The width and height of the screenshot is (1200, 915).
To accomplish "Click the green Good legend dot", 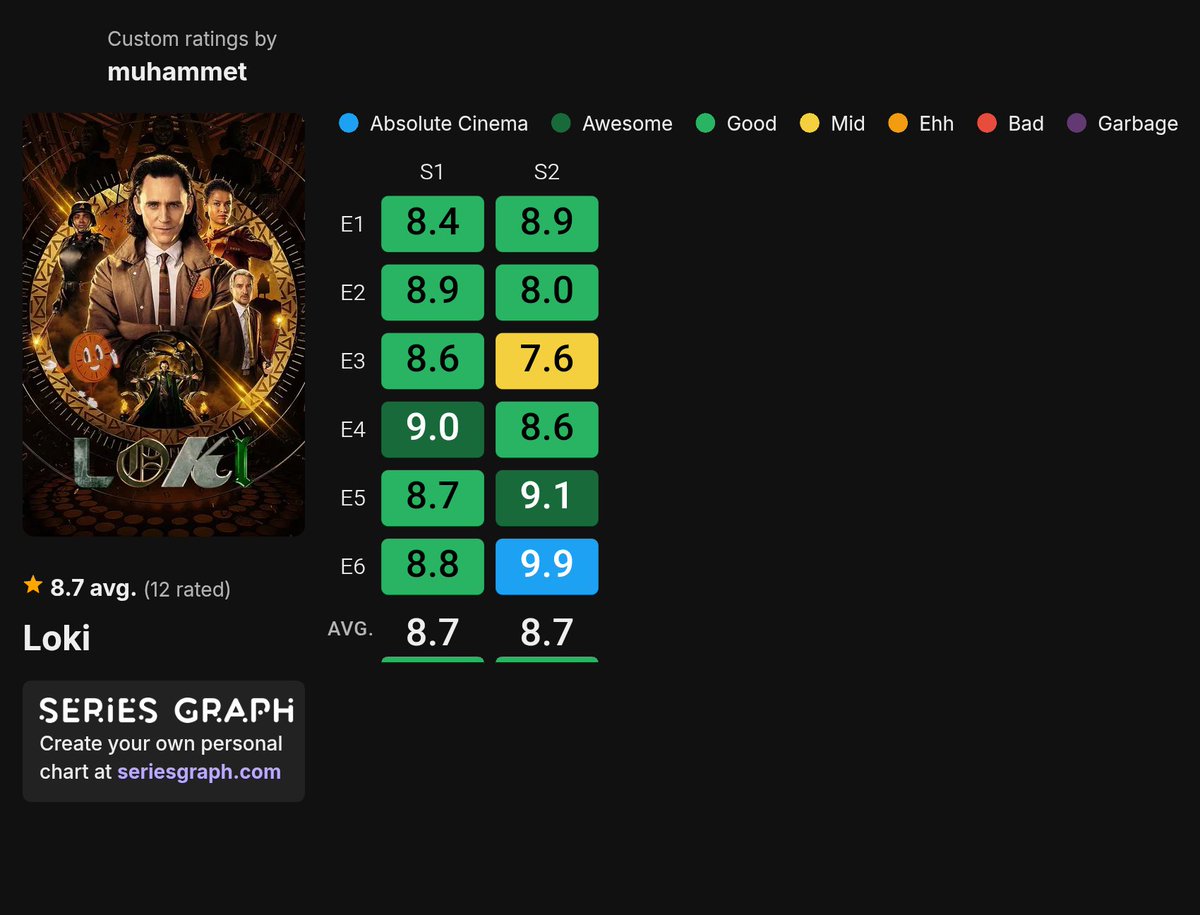I will point(705,124).
